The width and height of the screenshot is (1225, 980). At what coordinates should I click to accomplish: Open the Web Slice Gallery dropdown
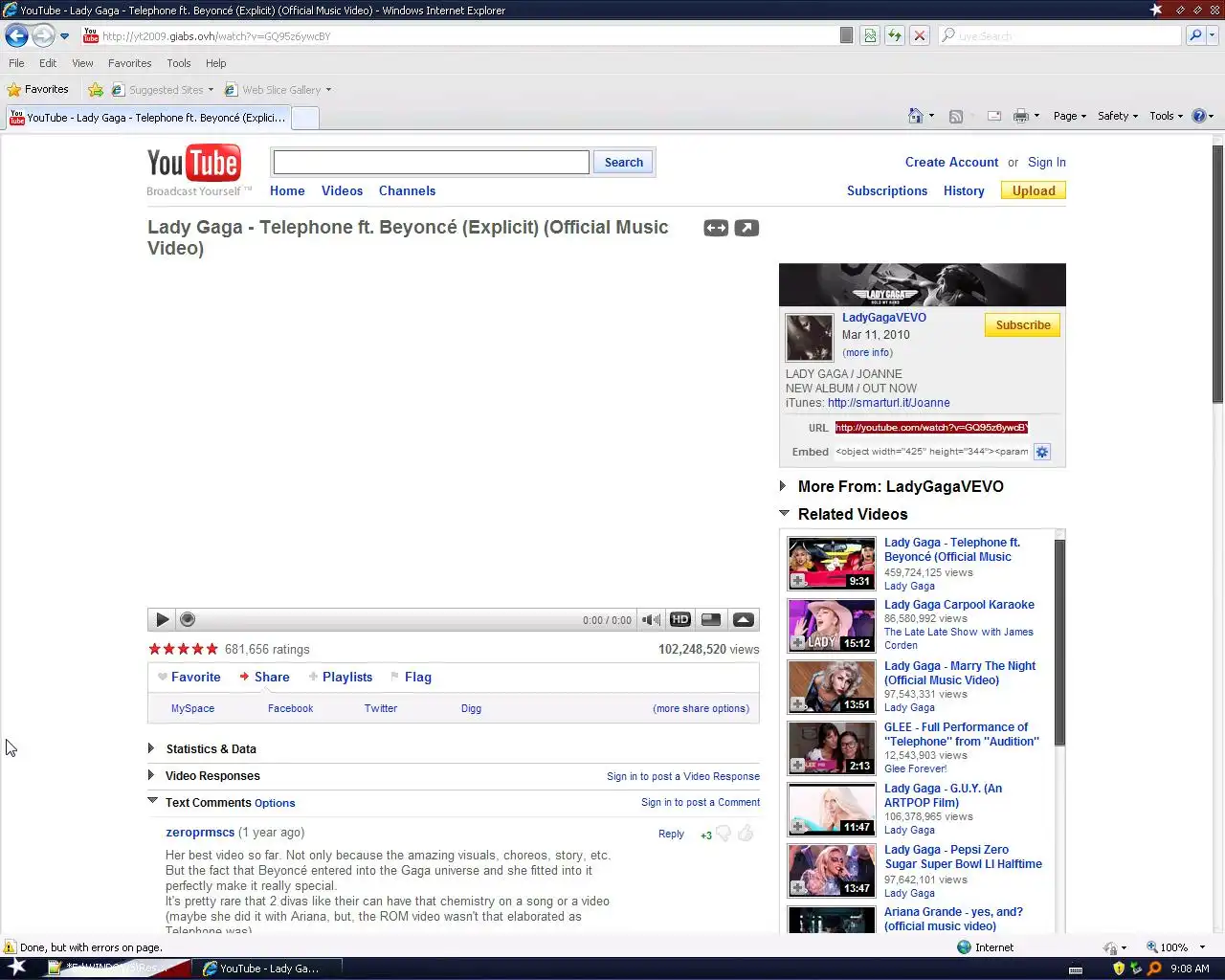coord(278,90)
